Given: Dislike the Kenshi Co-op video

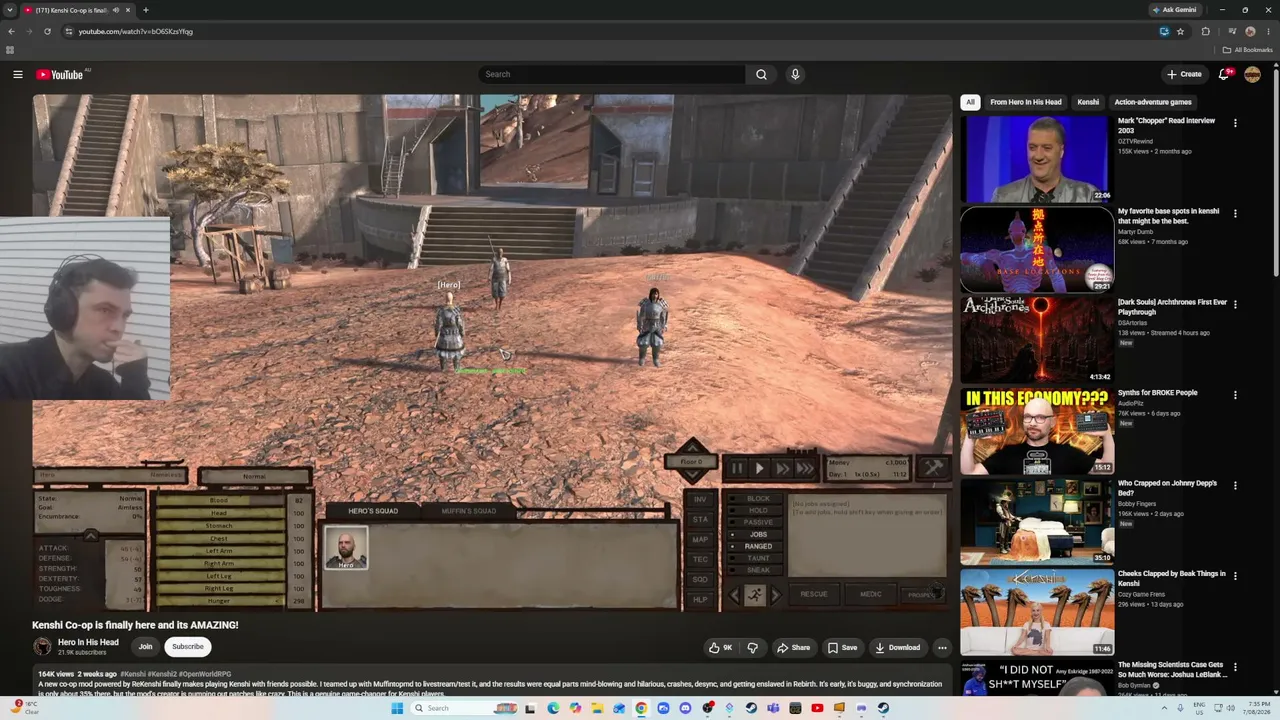Looking at the screenshot, I should pos(752,647).
